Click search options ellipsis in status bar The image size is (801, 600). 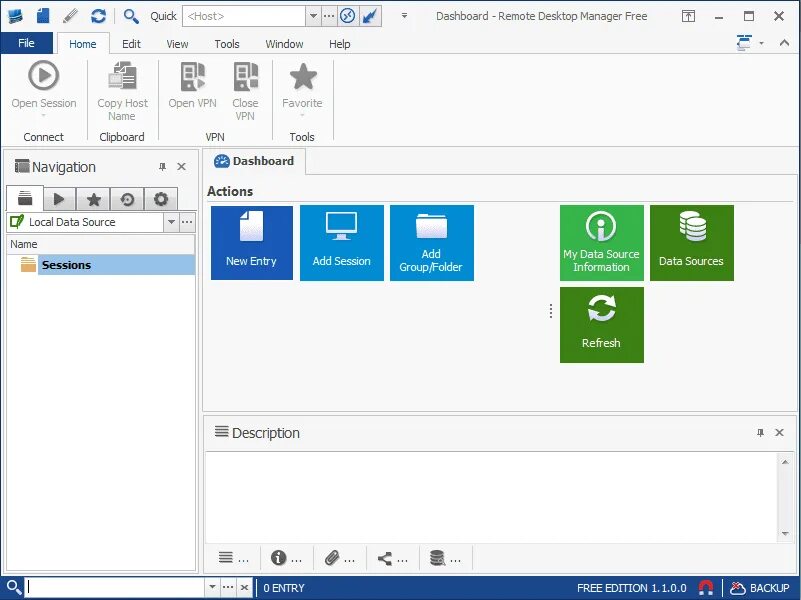coord(228,587)
